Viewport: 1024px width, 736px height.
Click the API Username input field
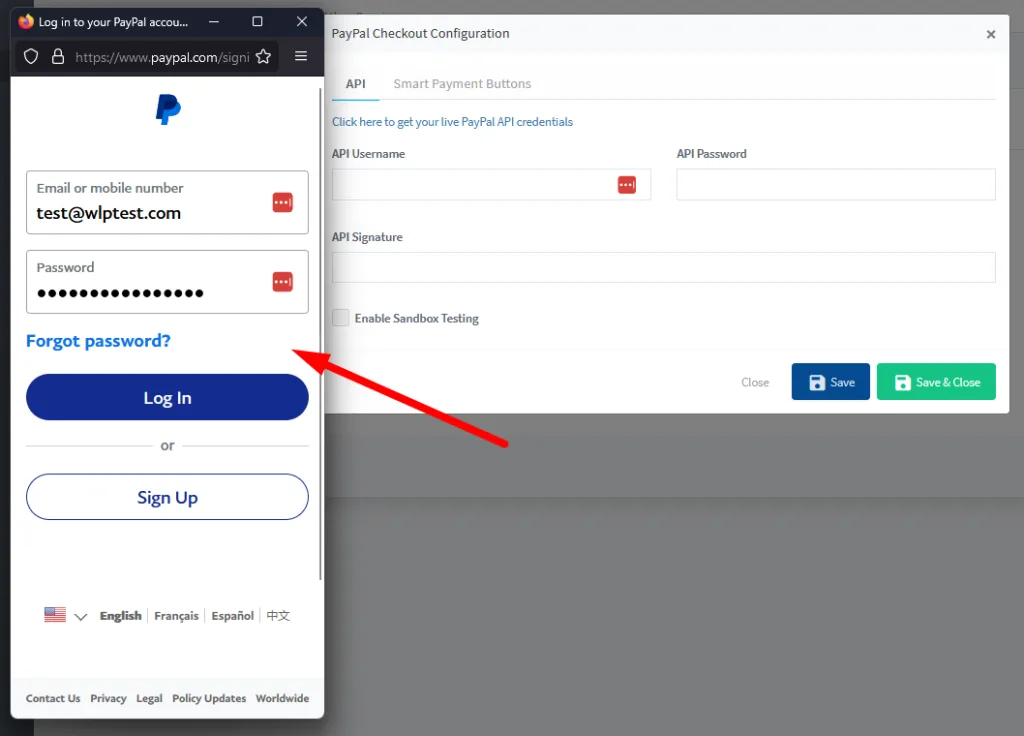coord(491,185)
